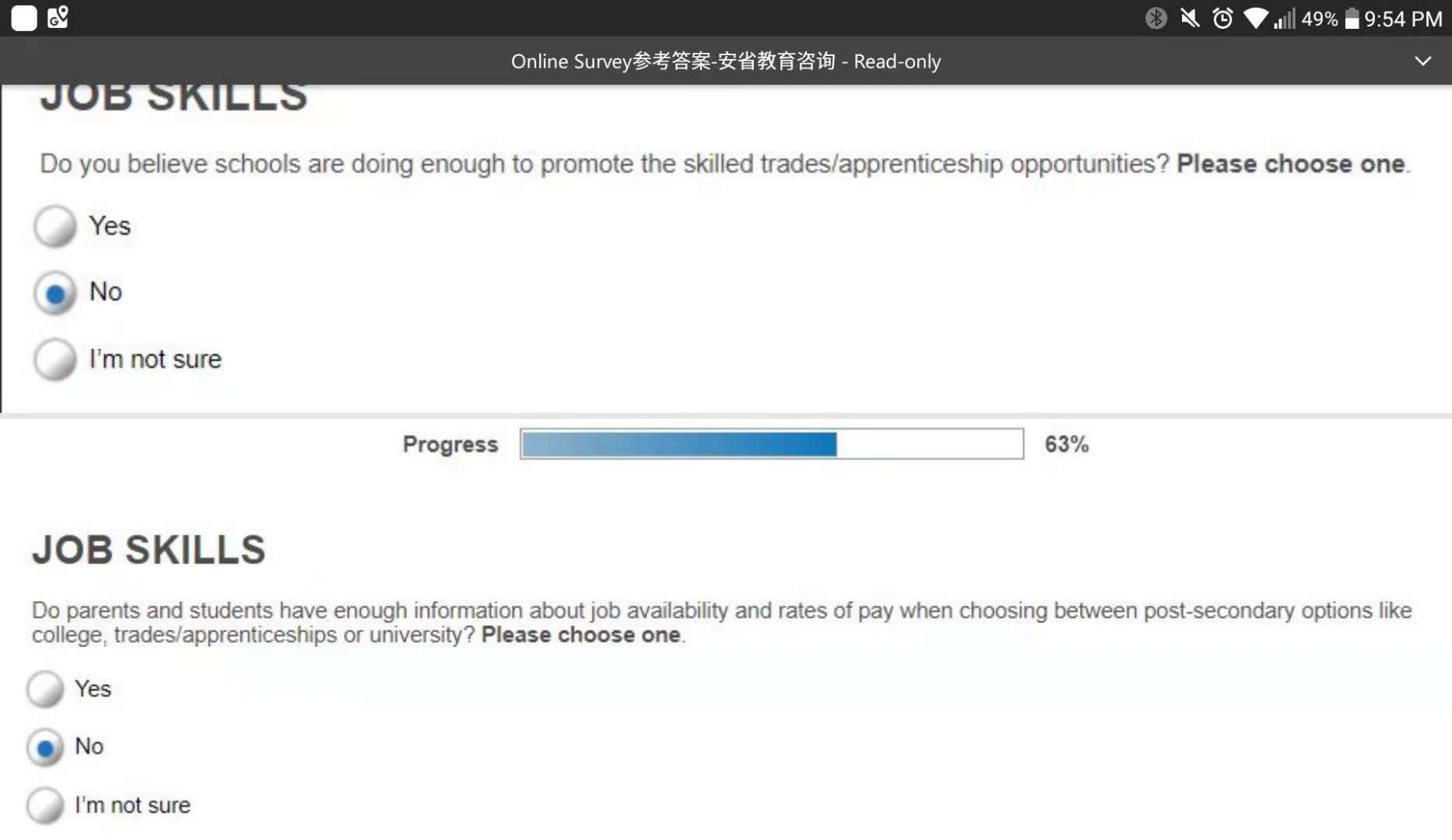
Task: Tap the muted sound icon
Action: [x=1190, y=18]
